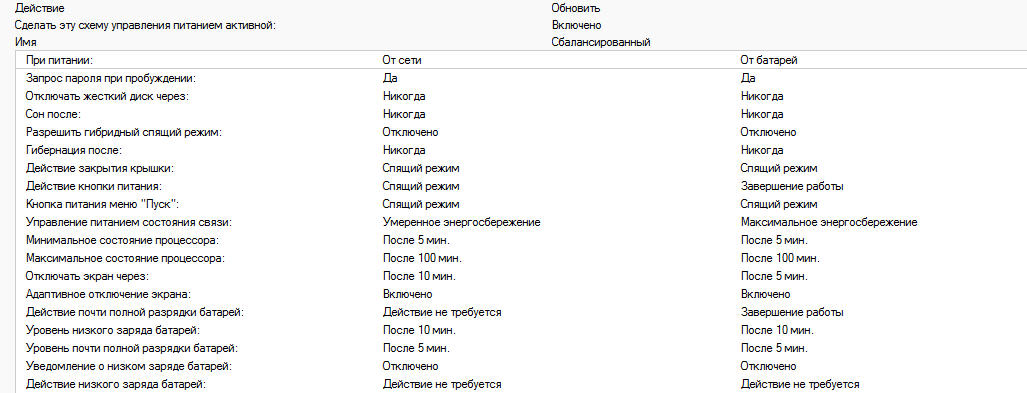
Task: Select the 'Сон после:' row label
Action: pos(54,115)
